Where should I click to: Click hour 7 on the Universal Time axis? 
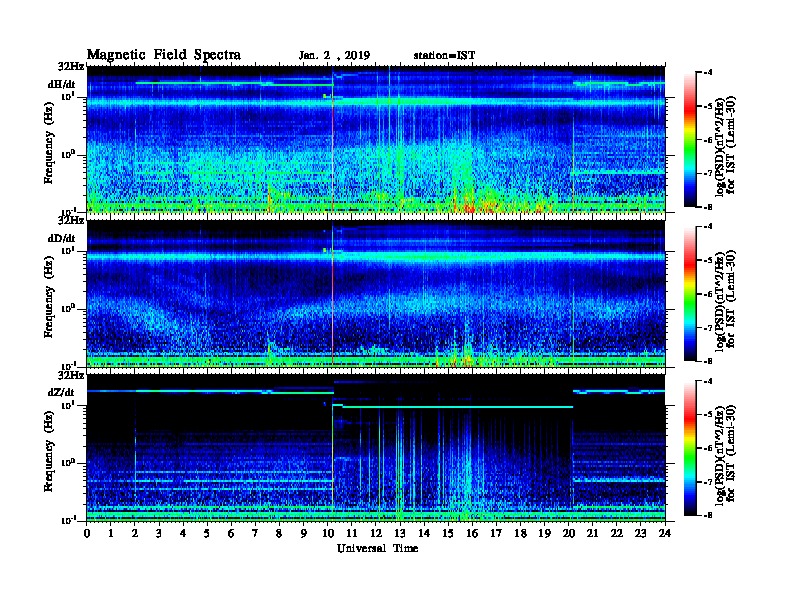(256, 533)
